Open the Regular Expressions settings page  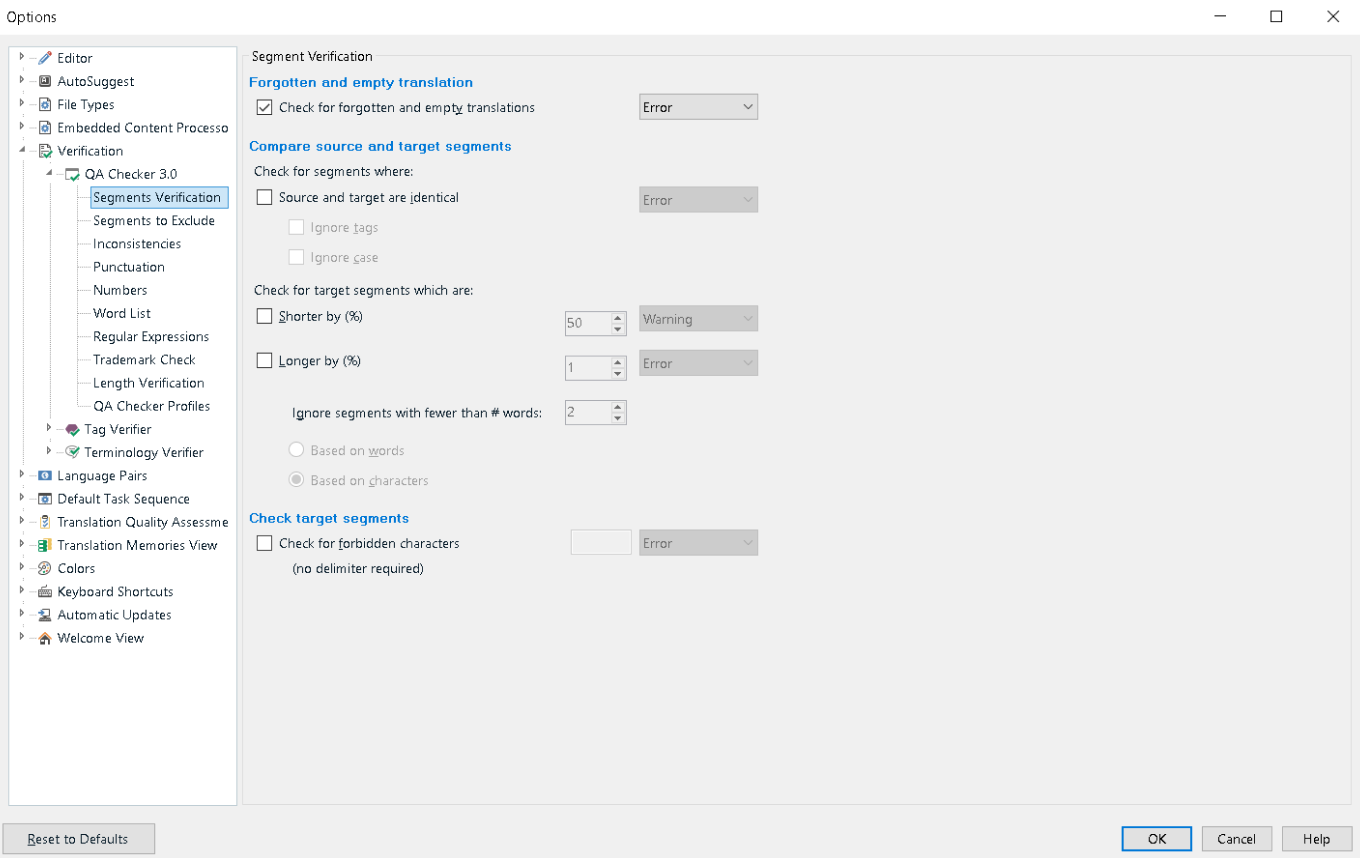151,336
